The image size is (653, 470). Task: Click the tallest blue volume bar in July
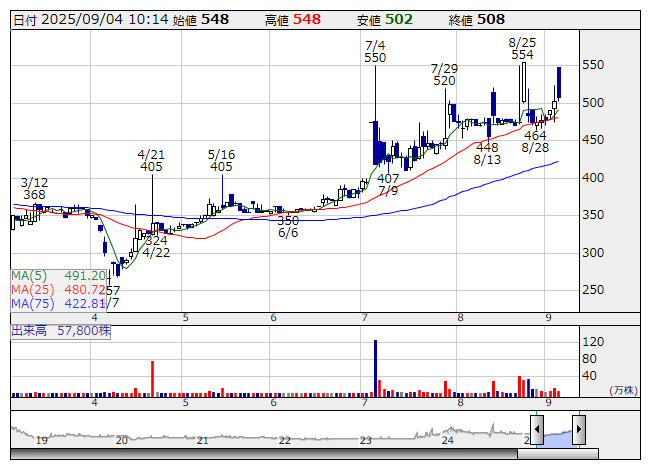pyautogui.click(x=375, y=368)
